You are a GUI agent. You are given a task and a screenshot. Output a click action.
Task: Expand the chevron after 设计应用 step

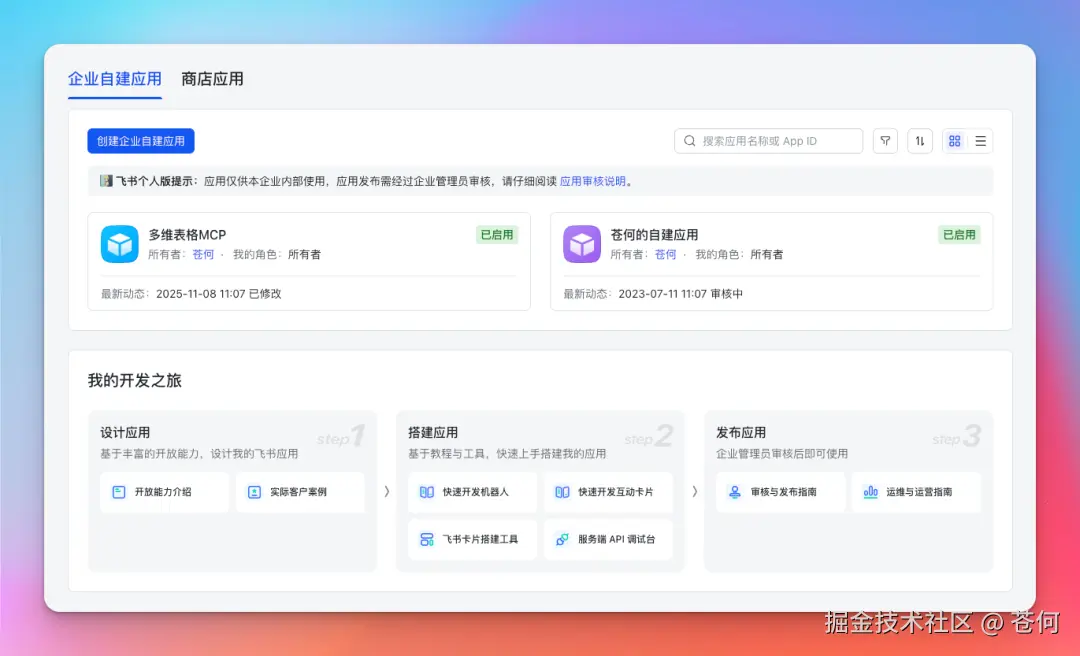(386, 492)
